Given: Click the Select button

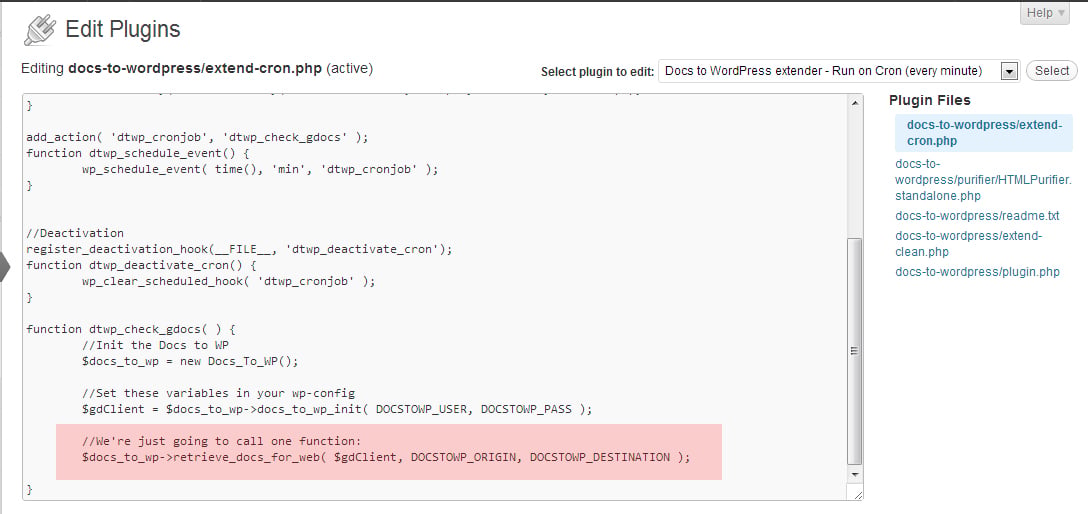Looking at the screenshot, I should click(1052, 71).
